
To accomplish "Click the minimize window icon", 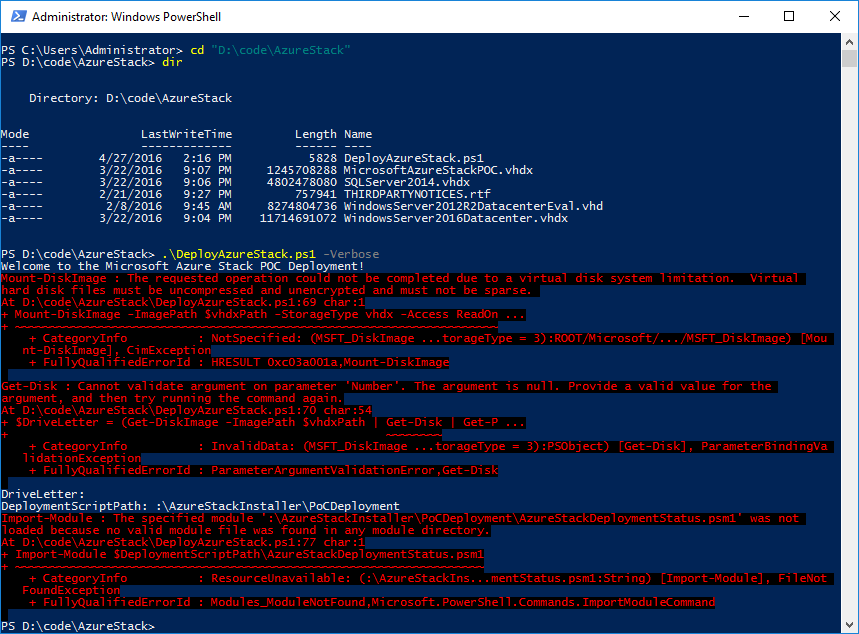I will coord(744,16).
